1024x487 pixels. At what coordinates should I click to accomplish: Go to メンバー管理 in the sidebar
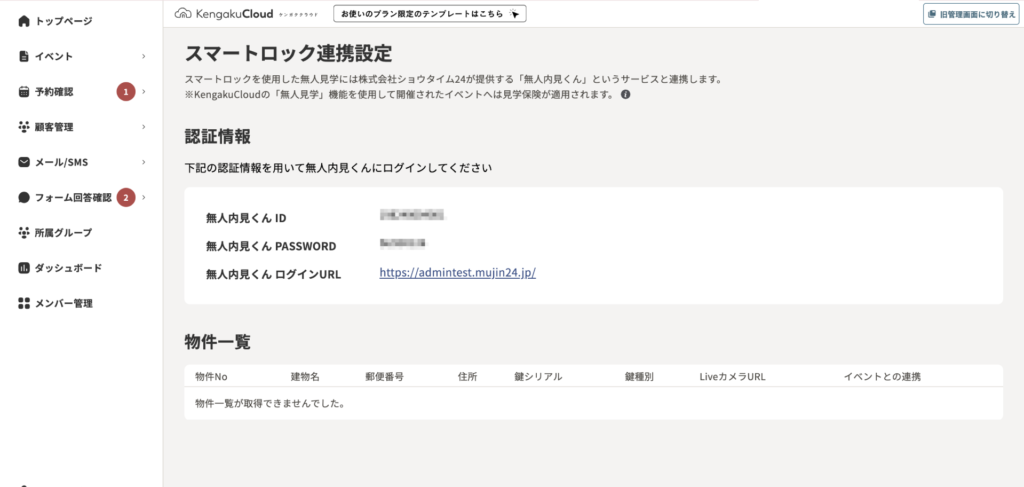(x=63, y=303)
